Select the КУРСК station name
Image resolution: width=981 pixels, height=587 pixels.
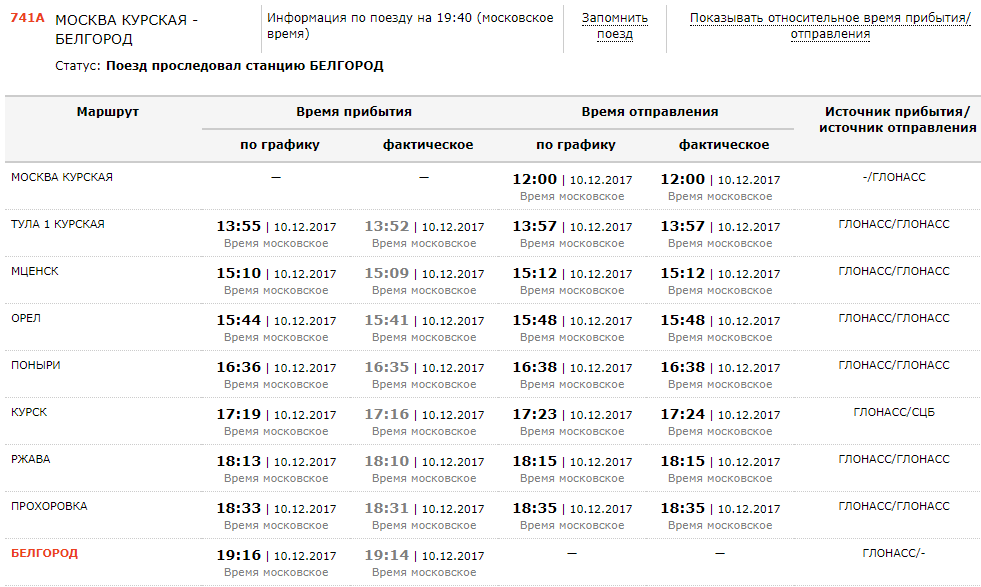point(29,412)
